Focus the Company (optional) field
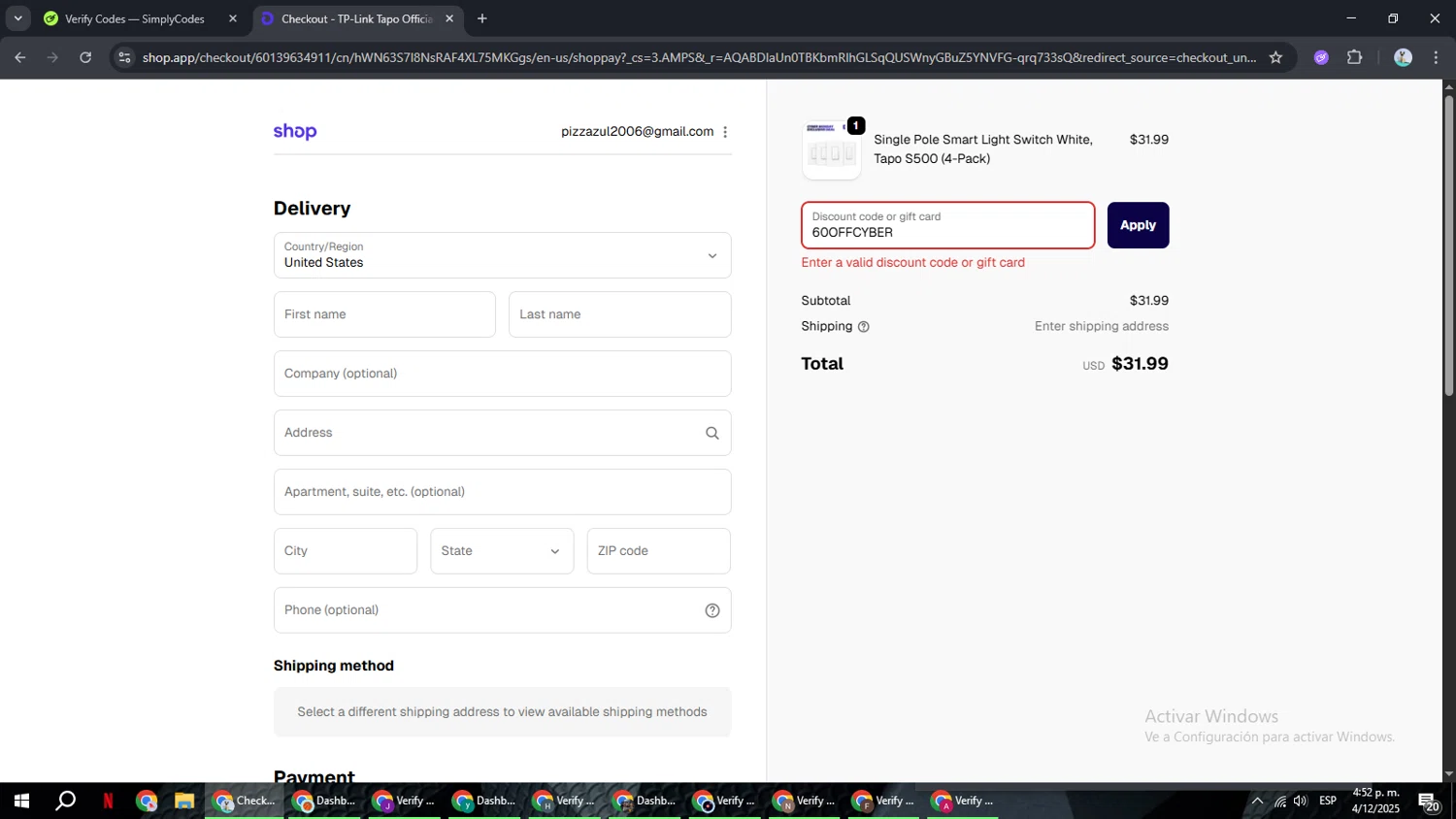The image size is (1456, 819). (x=503, y=374)
